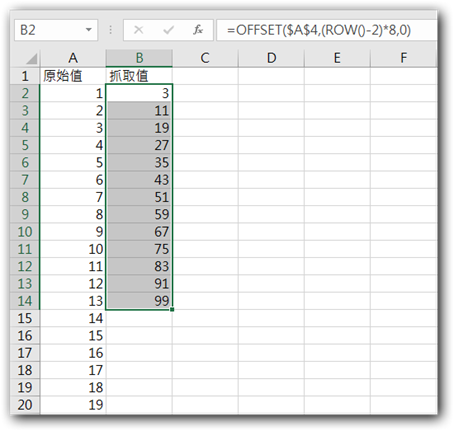The width and height of the screenshot is (454, 431).
Task: Click cell A17 containing 16
Action: click(73, 353)
